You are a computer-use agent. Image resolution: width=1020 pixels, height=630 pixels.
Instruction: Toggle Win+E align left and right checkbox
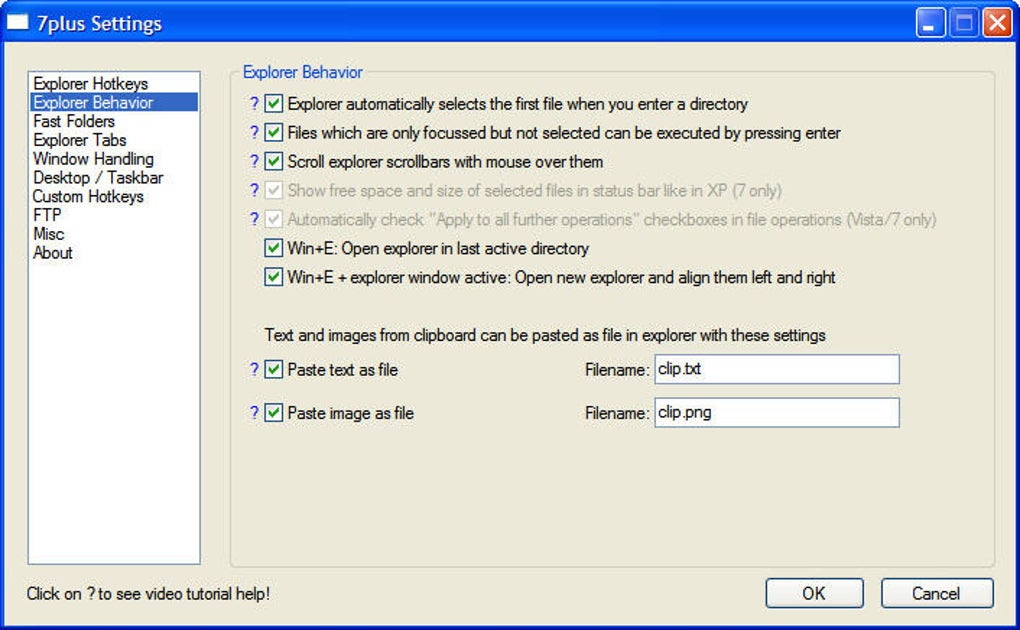(x=274, y=278)
